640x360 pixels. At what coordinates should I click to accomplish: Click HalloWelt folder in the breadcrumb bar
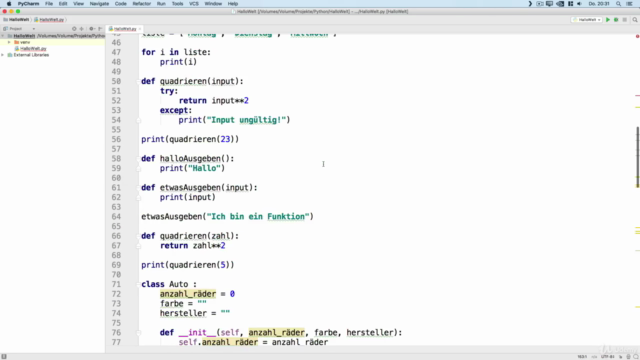point(16,20)
